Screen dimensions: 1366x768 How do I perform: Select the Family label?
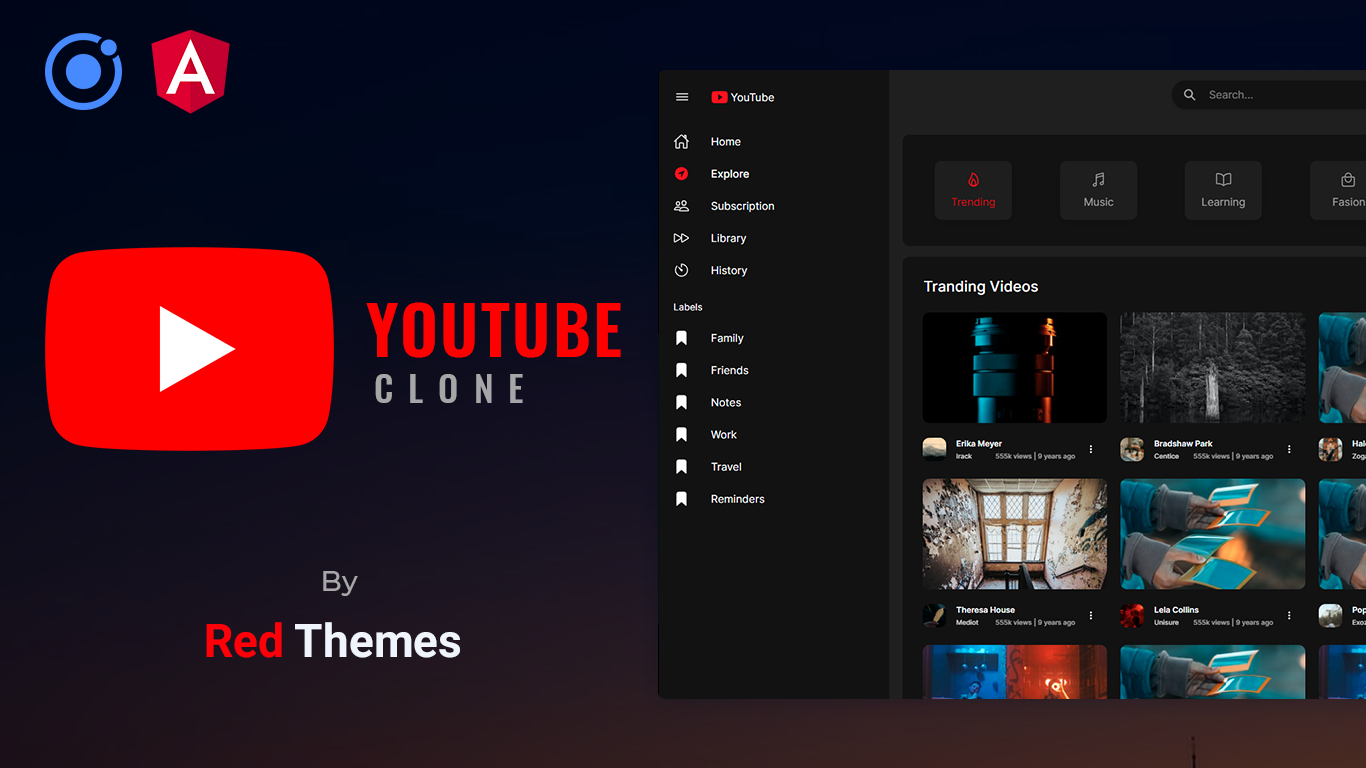[x=727, y=338]
